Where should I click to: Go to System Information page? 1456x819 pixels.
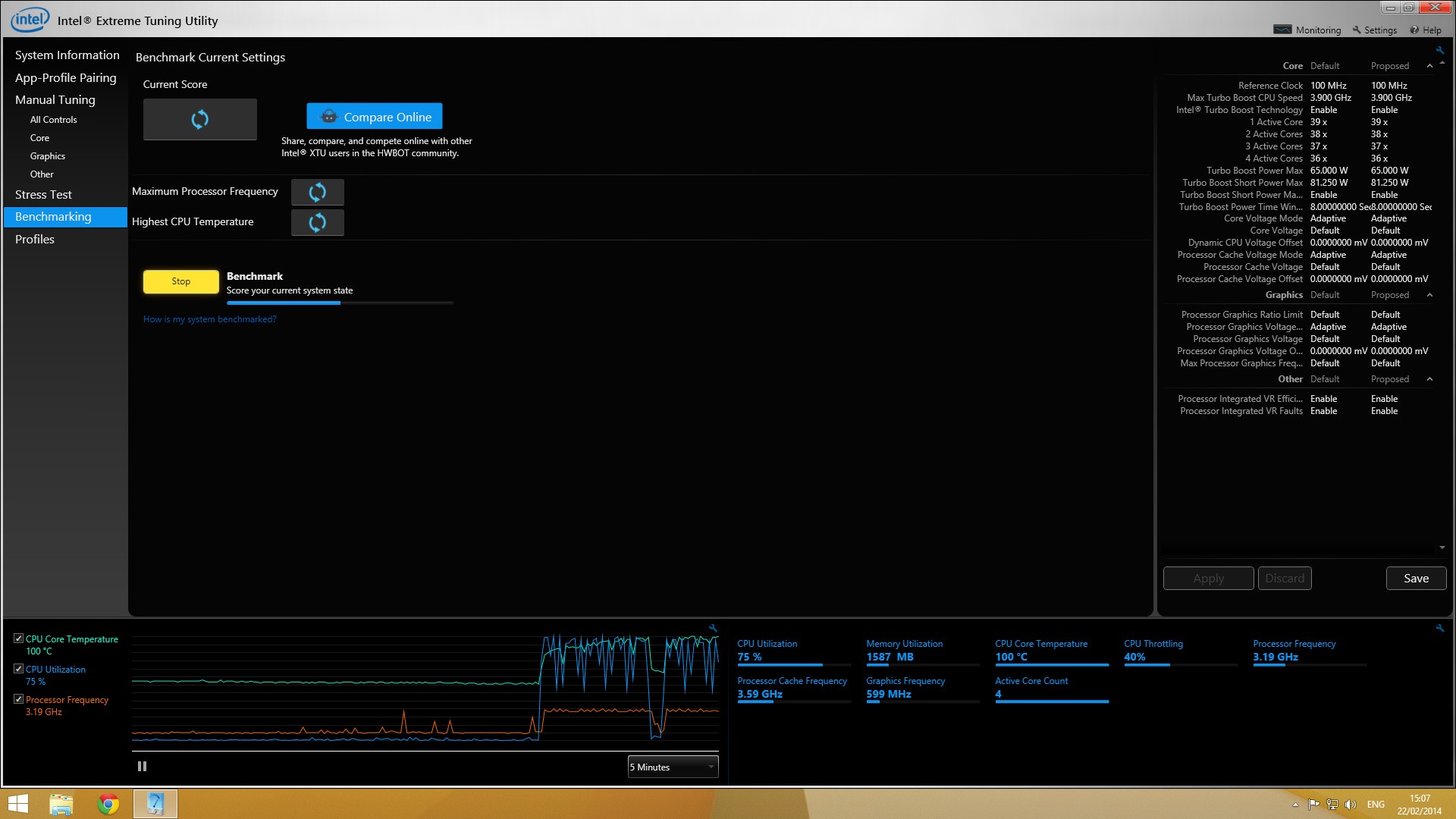click(67, 55)
